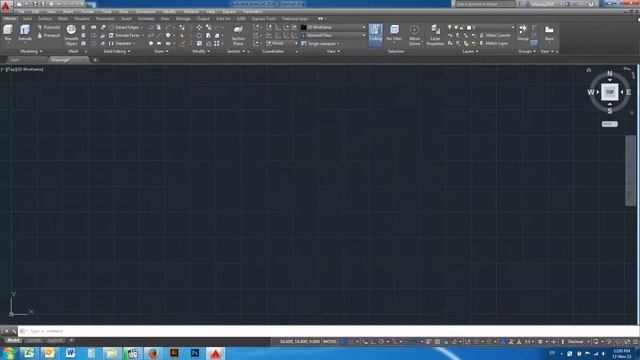Open the WCS dropdown below ViewCube
Viewport: 640px width, 360px height.
point(609,124)
